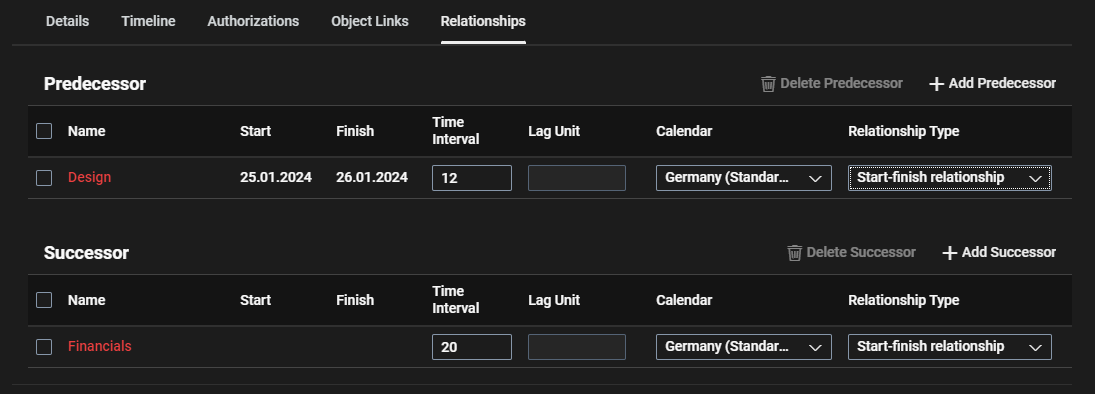
Task: Expand the Relationship Type dropdown for Financials
Action: click(950, 347)
